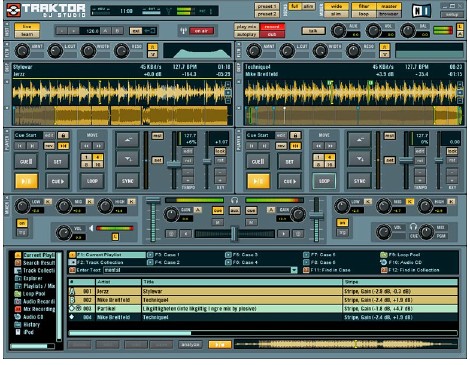Click F11 Find in Case
470x365 pixels.
(x=327, y=270)
